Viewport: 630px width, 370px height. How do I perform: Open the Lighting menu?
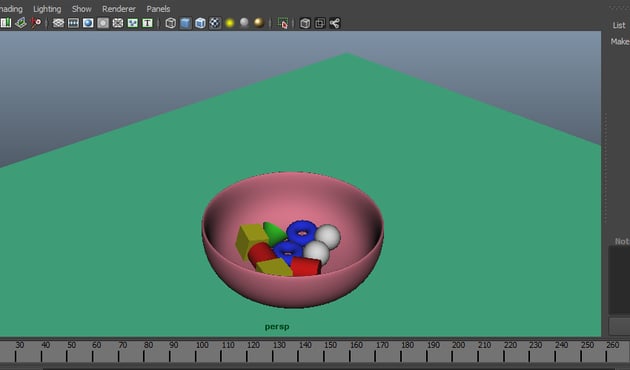tap(47, 9)
